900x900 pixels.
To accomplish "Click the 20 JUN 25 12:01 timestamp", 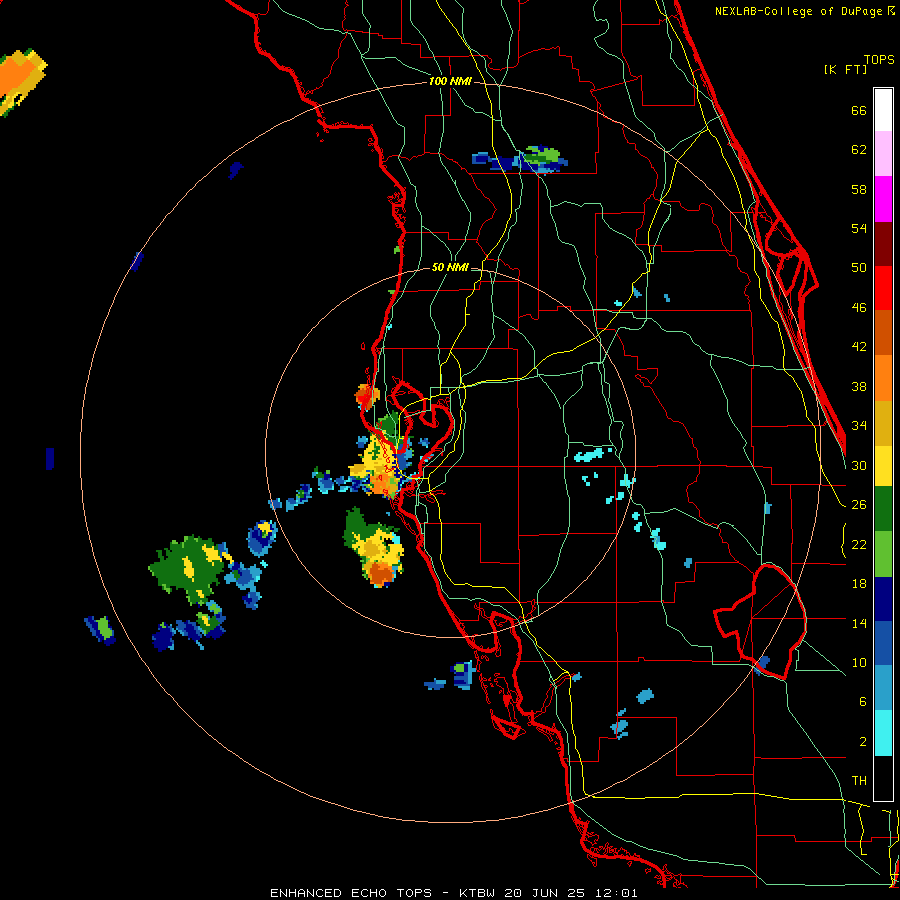I will point(571,893).
